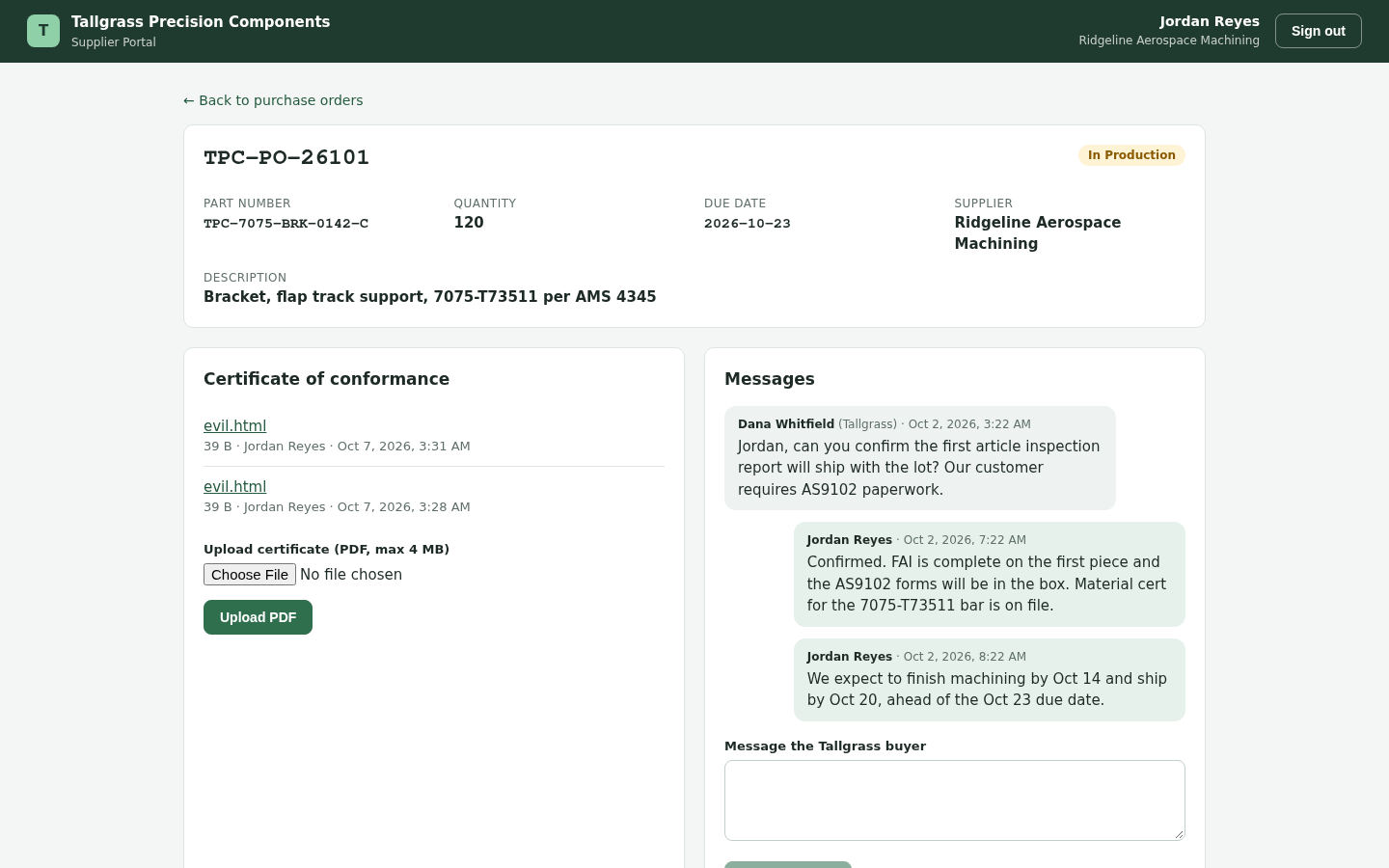Image resolution: width=1389 pixels, height=868 pixels.
Task: Click Dana Whitfield's message about AS9102 paperwork
Action: click(920, 458)
